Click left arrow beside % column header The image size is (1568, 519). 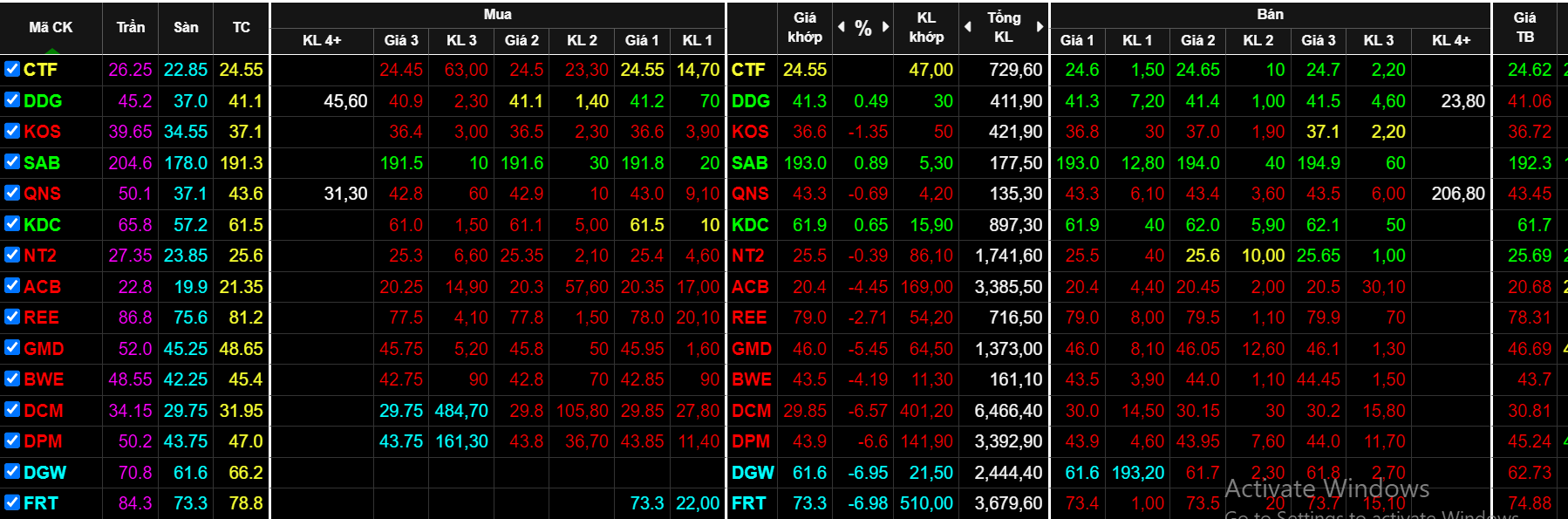[842, 27]
